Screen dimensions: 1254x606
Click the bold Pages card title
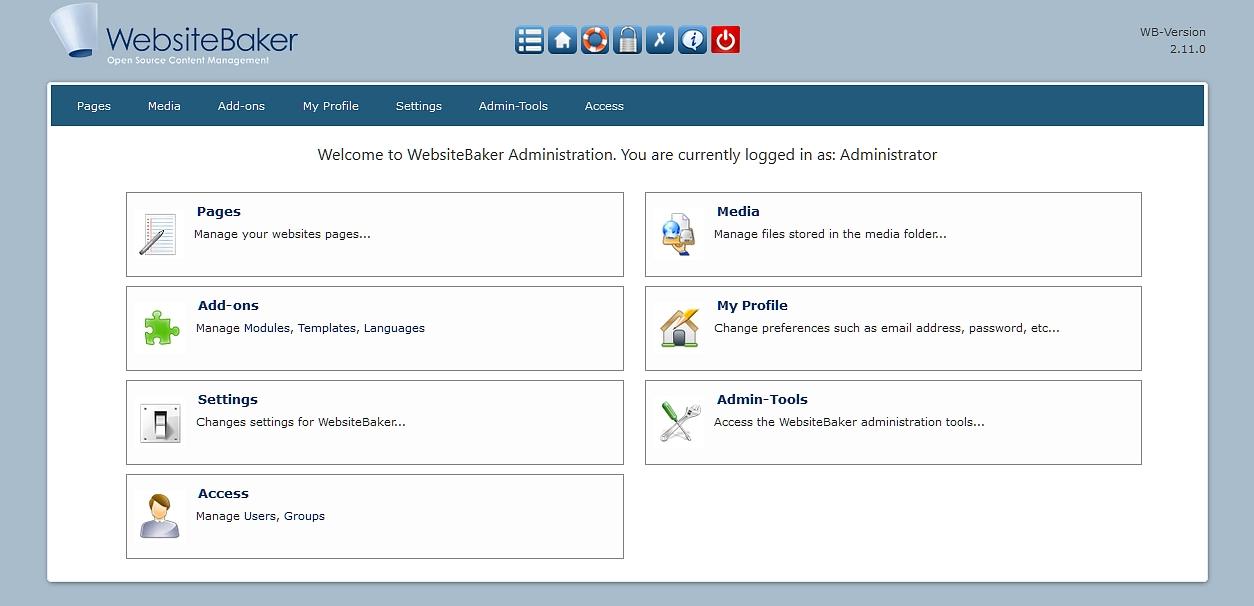(x=219, y=211)
